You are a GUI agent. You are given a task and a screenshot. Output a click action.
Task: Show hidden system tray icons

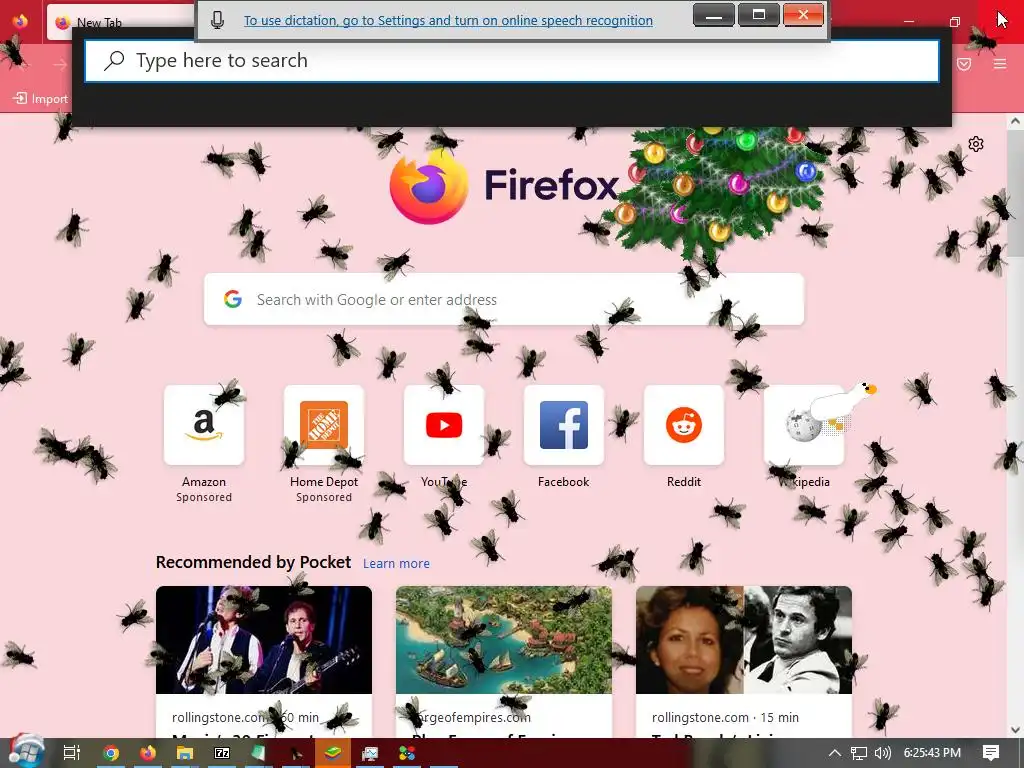coord(835,753)
